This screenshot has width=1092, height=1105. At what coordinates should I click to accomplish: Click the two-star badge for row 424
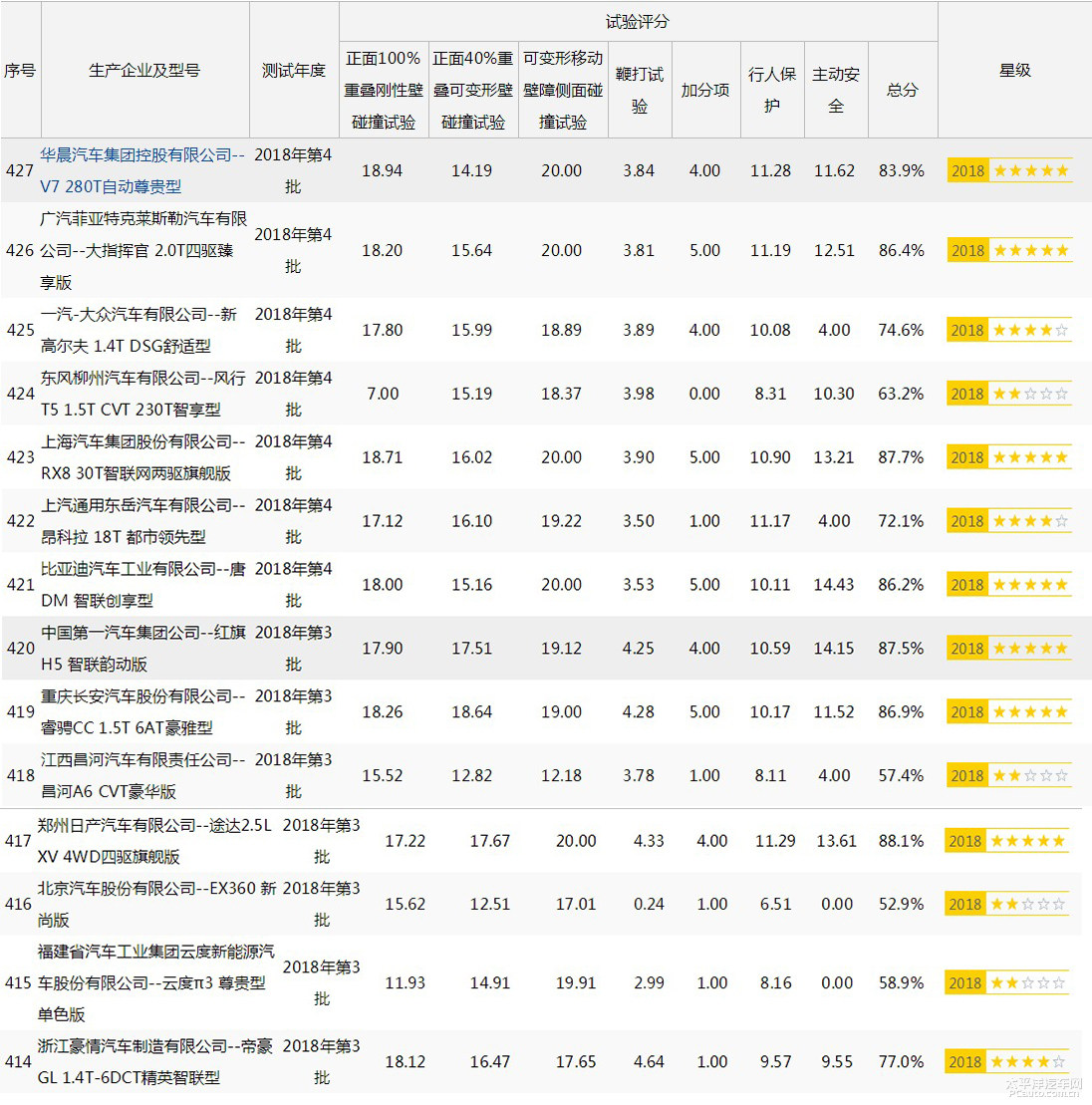click(1009, 394)
